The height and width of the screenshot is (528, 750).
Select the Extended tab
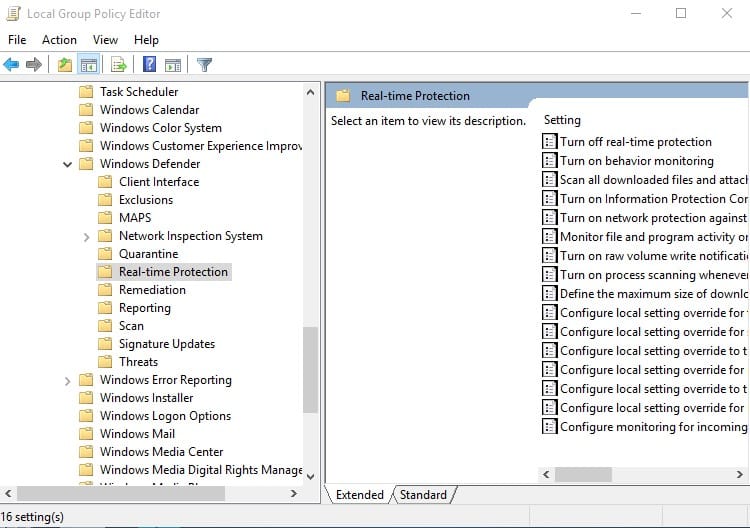359,494
